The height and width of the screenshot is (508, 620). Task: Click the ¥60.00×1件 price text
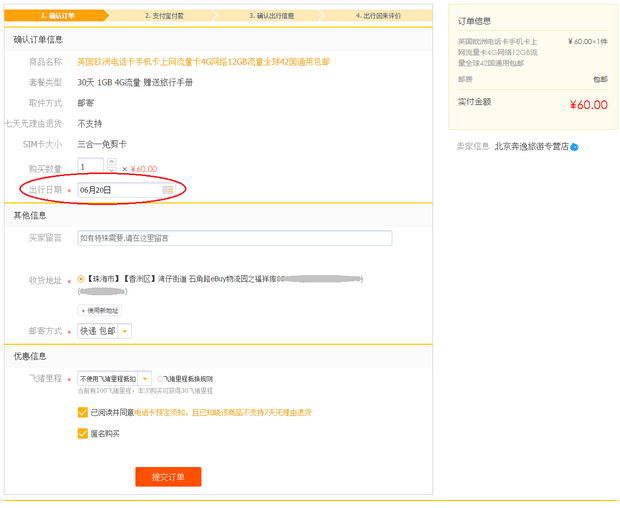pos(588,42)
